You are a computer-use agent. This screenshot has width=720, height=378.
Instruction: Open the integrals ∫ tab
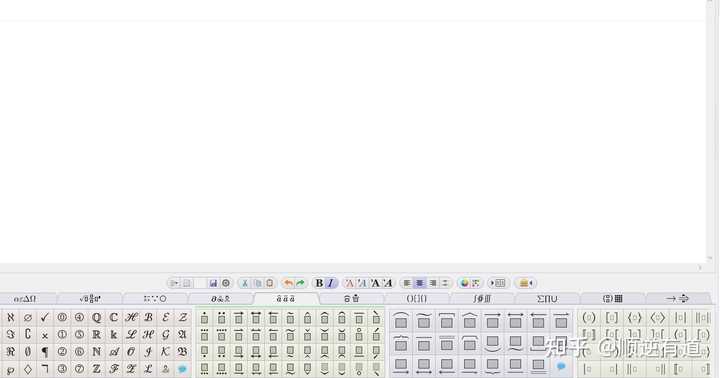(x=482, y=299)
